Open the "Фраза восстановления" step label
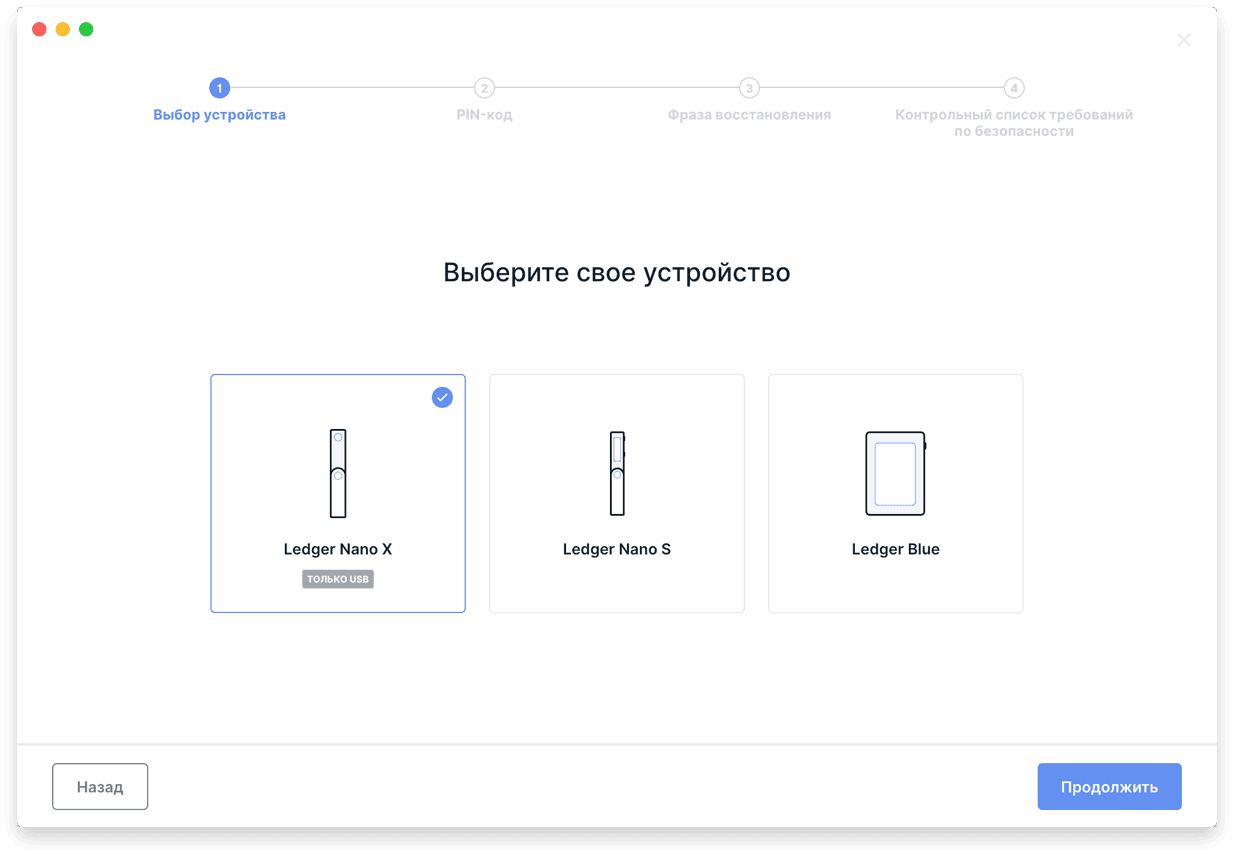 click(x=749, y=115)
